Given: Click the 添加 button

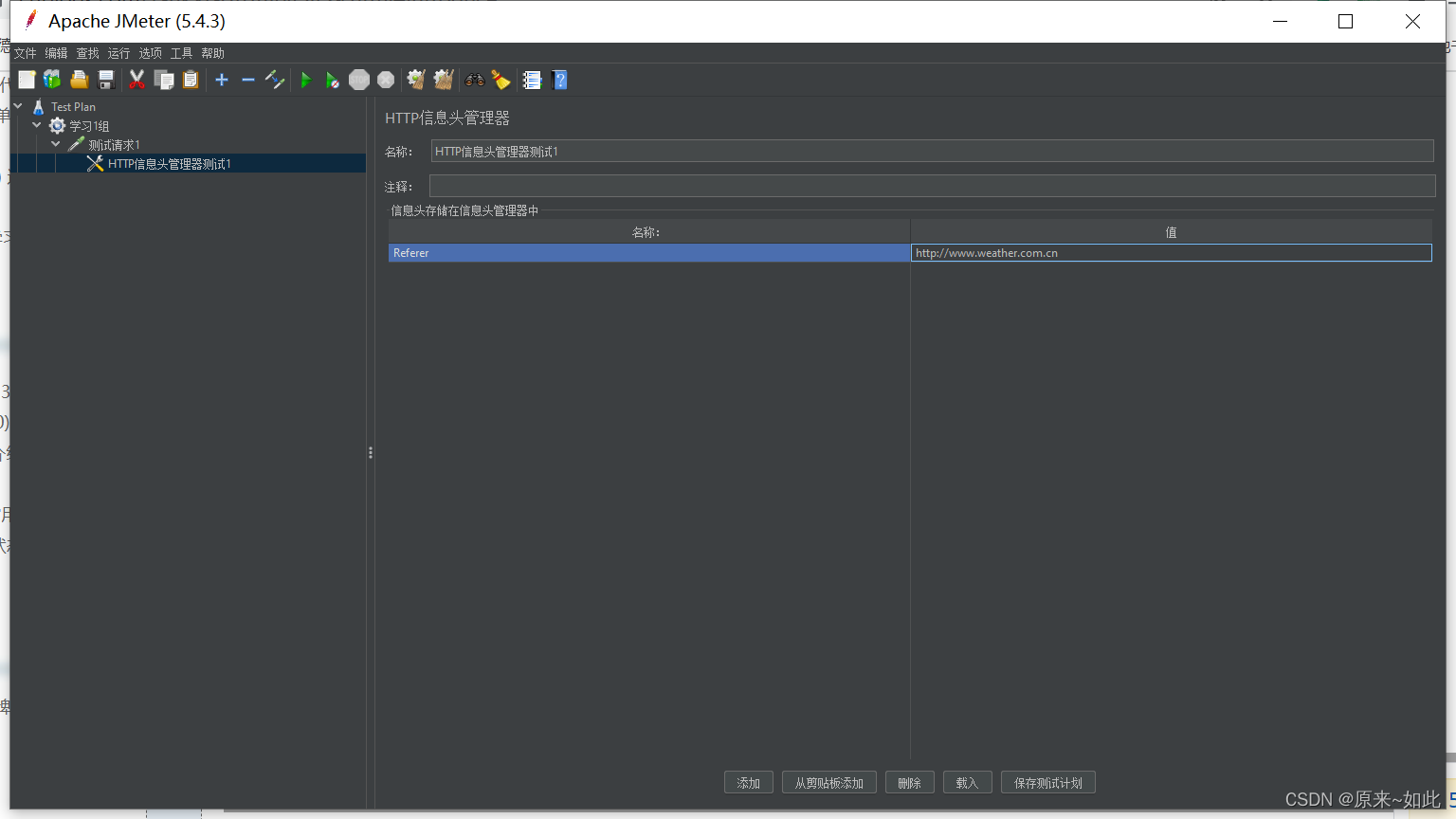Looking at the screenshot, I should 749,783.
